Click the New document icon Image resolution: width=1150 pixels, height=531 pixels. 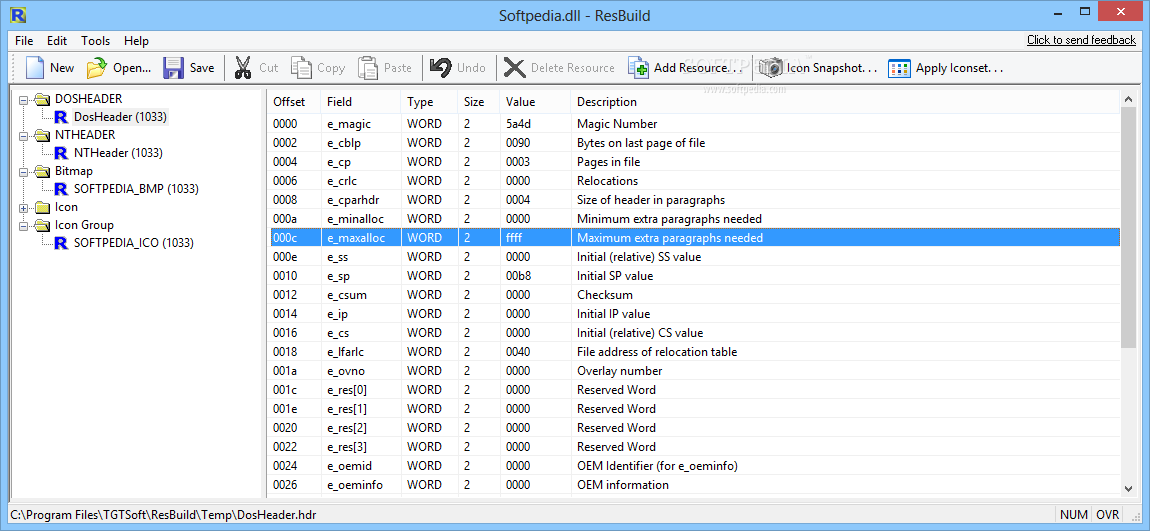tap(35, 67)
